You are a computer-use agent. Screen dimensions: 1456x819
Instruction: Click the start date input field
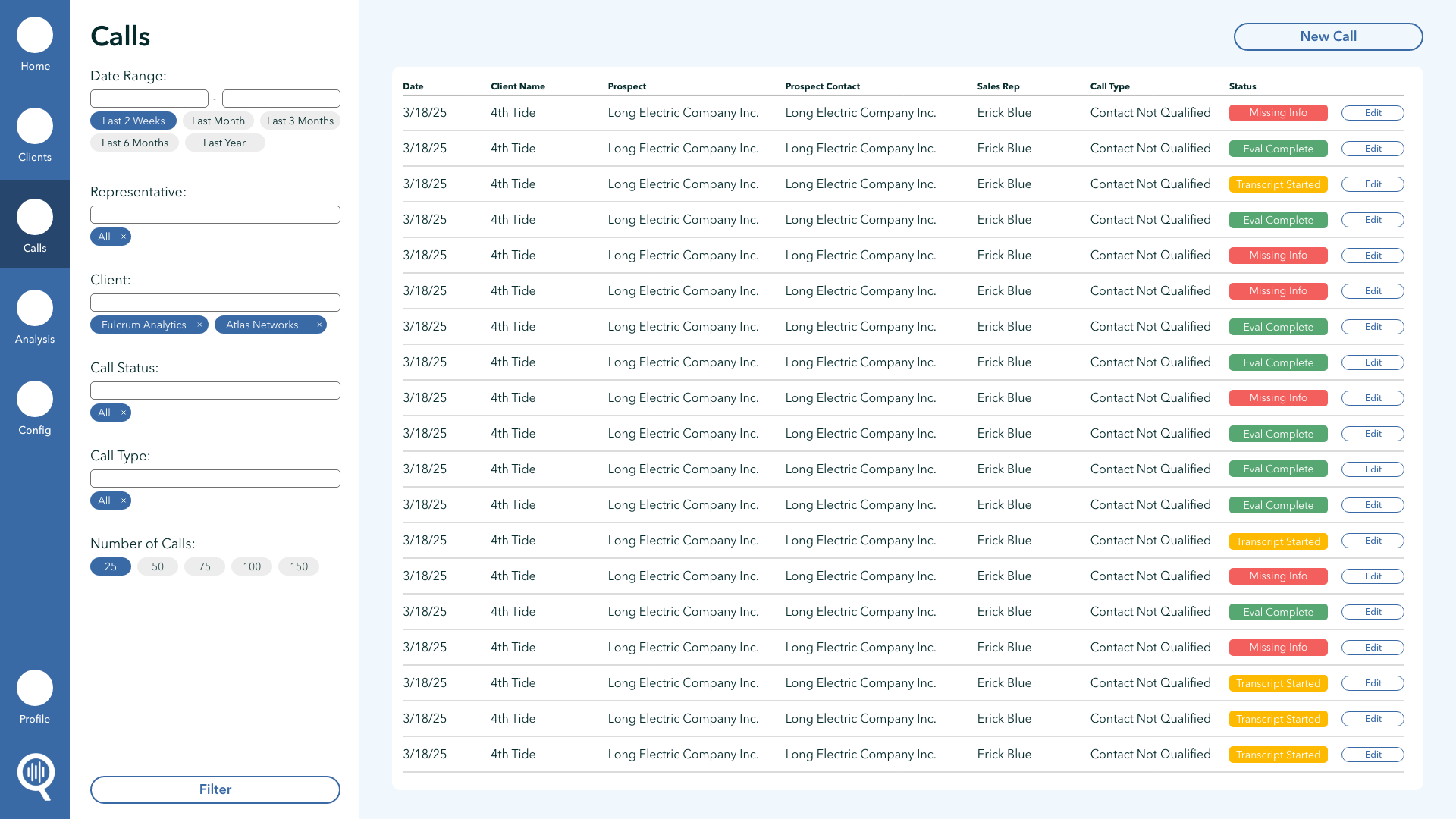pyautogui.click(x=149, y=99)
